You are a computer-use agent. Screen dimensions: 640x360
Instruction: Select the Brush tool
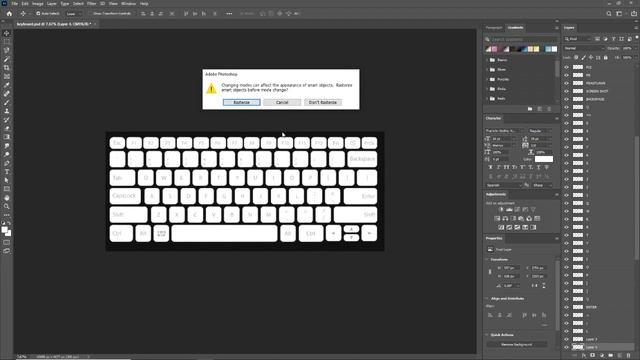click(x=7, y=102)
